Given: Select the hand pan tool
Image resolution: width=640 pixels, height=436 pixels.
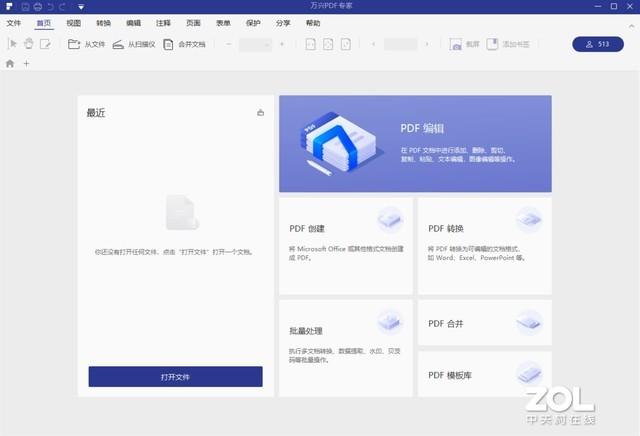Looking at the screenshot, I should point(29,44).
